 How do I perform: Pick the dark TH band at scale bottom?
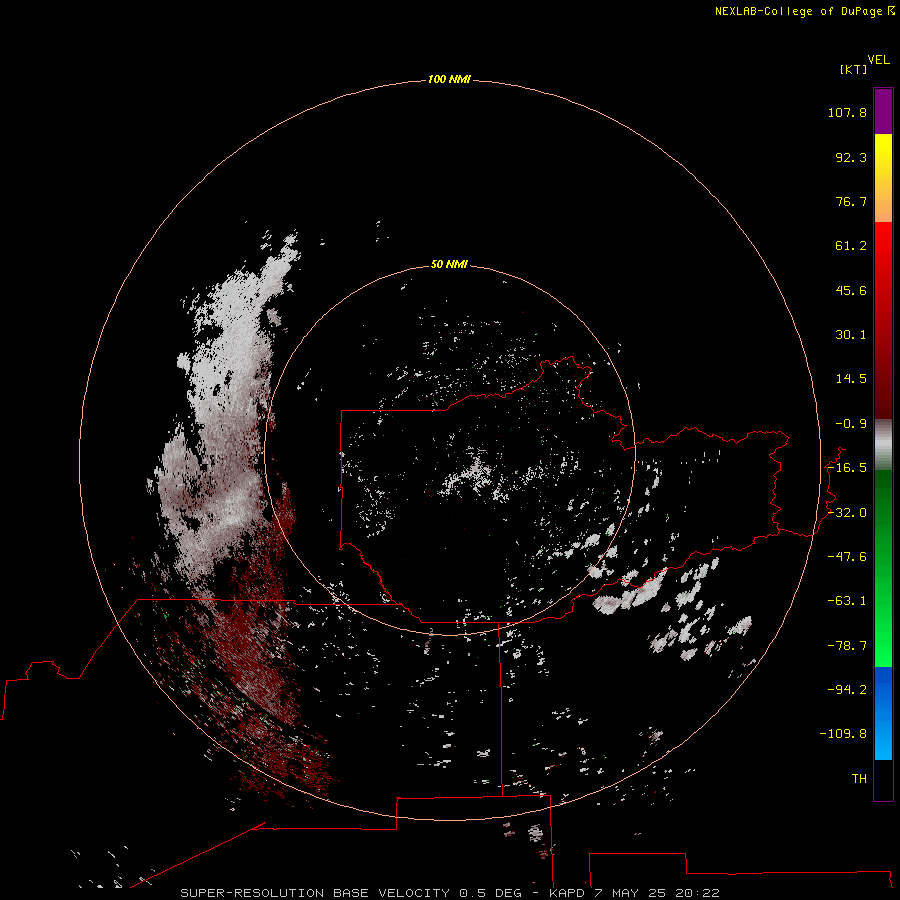pyautogui.click(x=883, y=779)
